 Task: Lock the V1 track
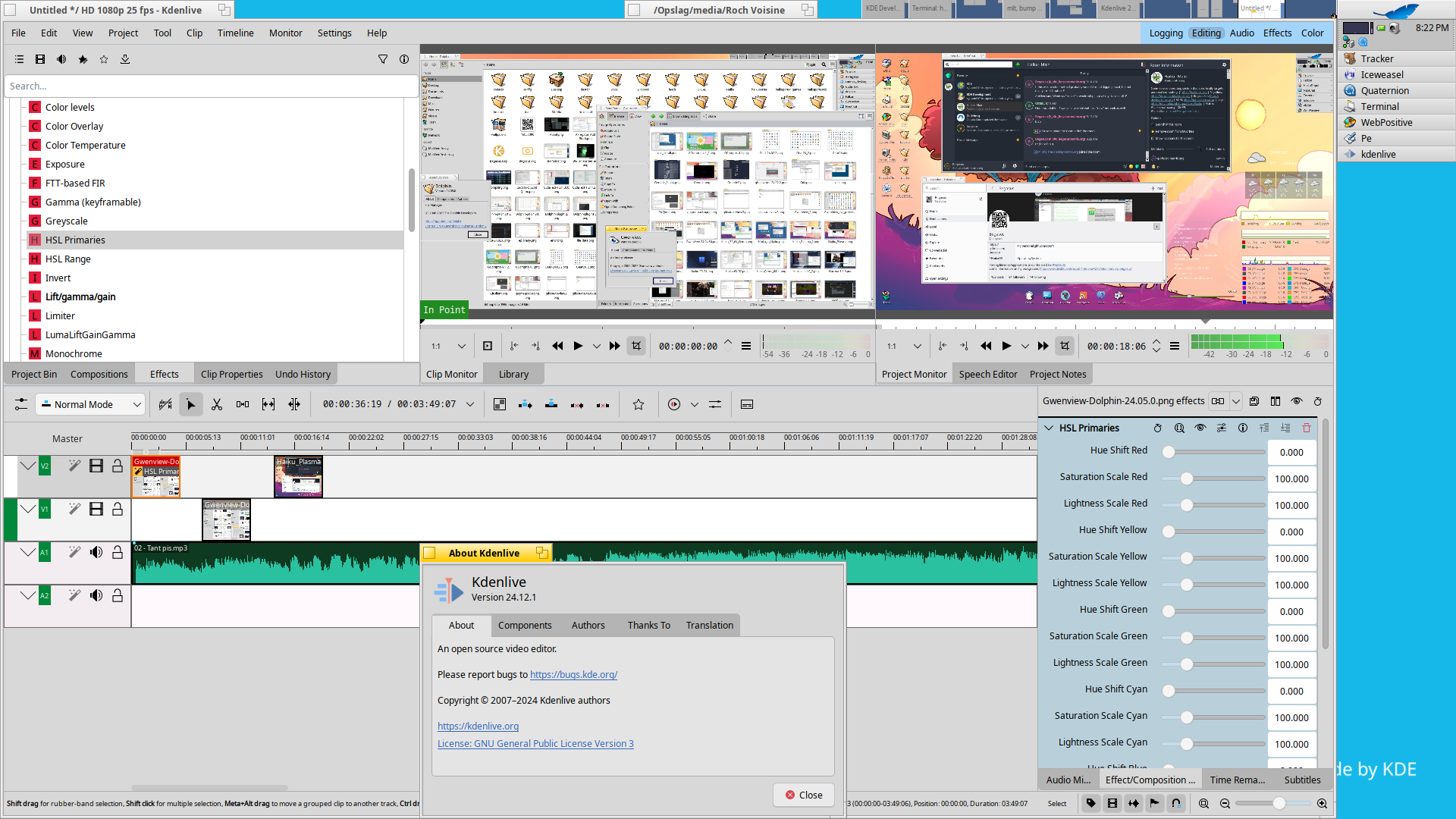point(118,509)
